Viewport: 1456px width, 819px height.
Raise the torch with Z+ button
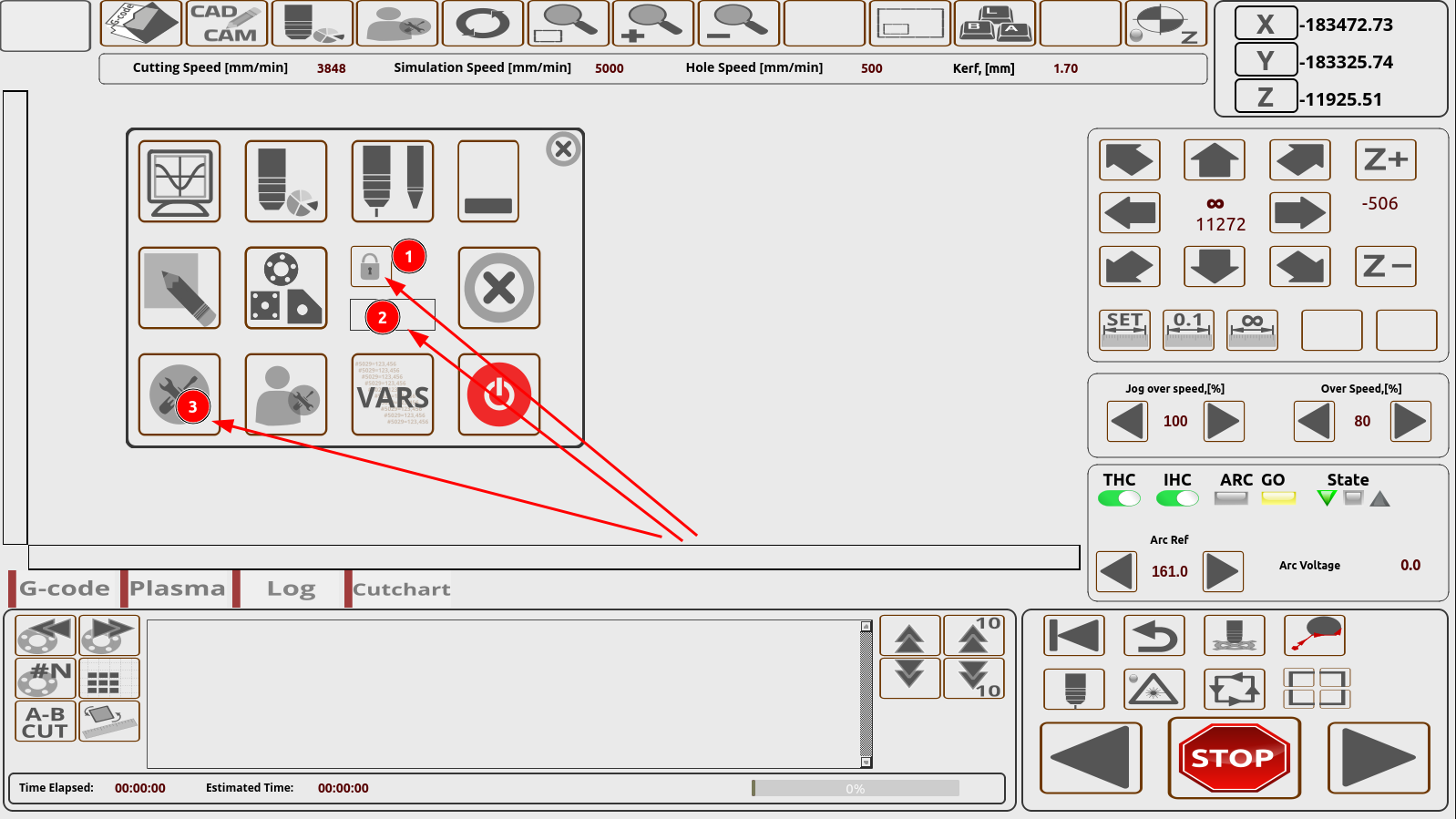[x=1386, y=160]
